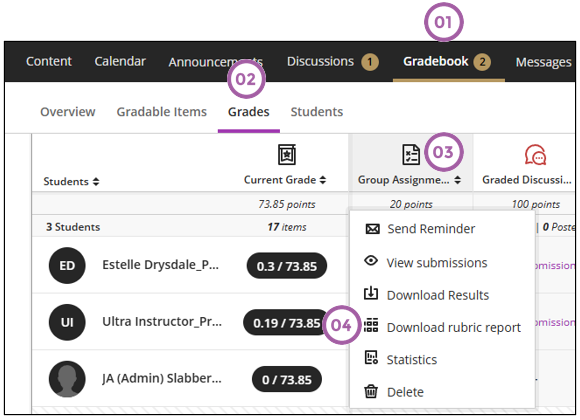Open the Gradebook tab in the top navigation
Image resolution: width=580 pixels, height=420 pixels.
435,61
